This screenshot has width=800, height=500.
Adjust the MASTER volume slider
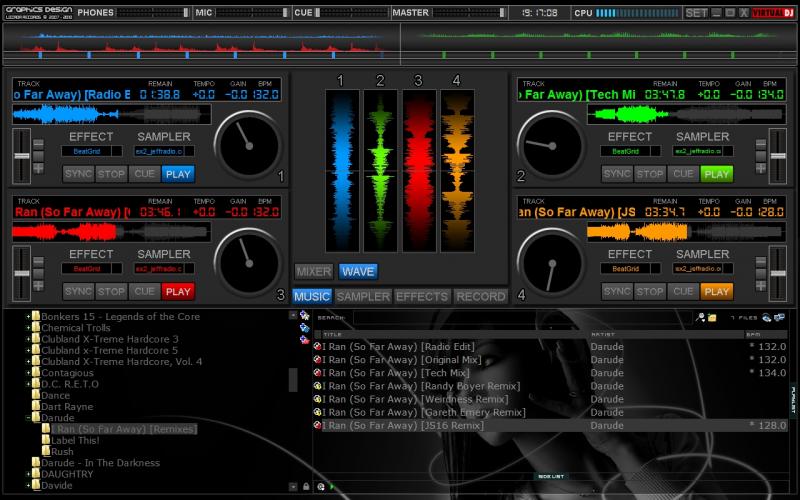pyautogui.click(x=469, y=13)
